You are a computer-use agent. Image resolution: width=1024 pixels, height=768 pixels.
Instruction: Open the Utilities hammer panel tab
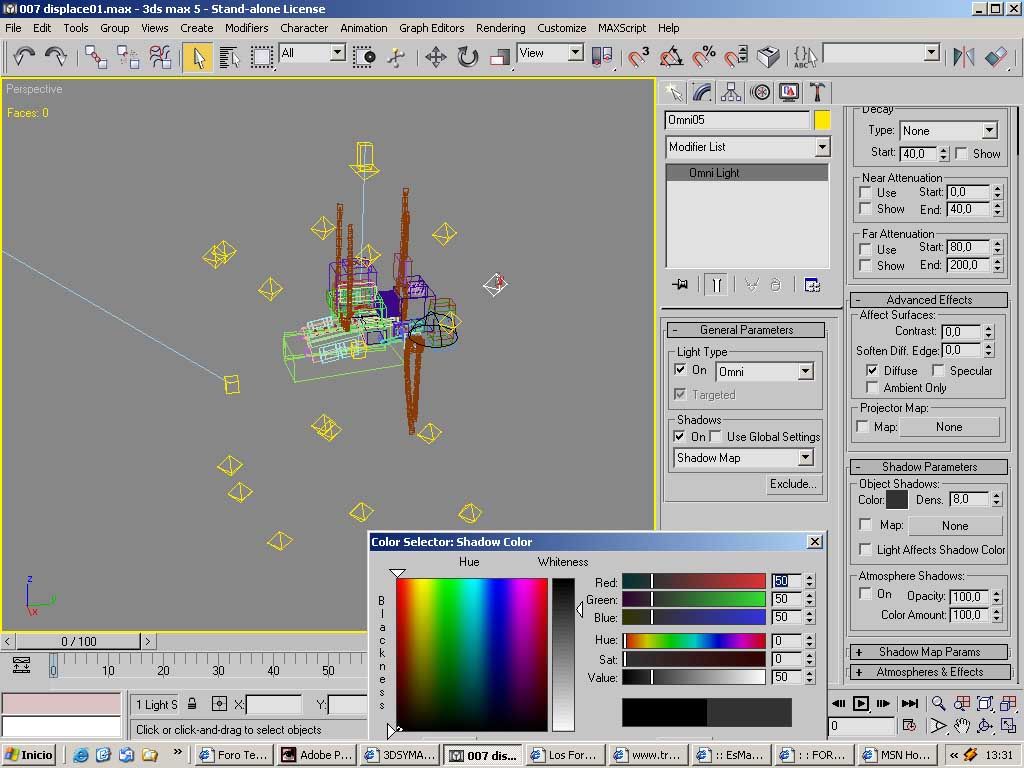coord(818,92)
